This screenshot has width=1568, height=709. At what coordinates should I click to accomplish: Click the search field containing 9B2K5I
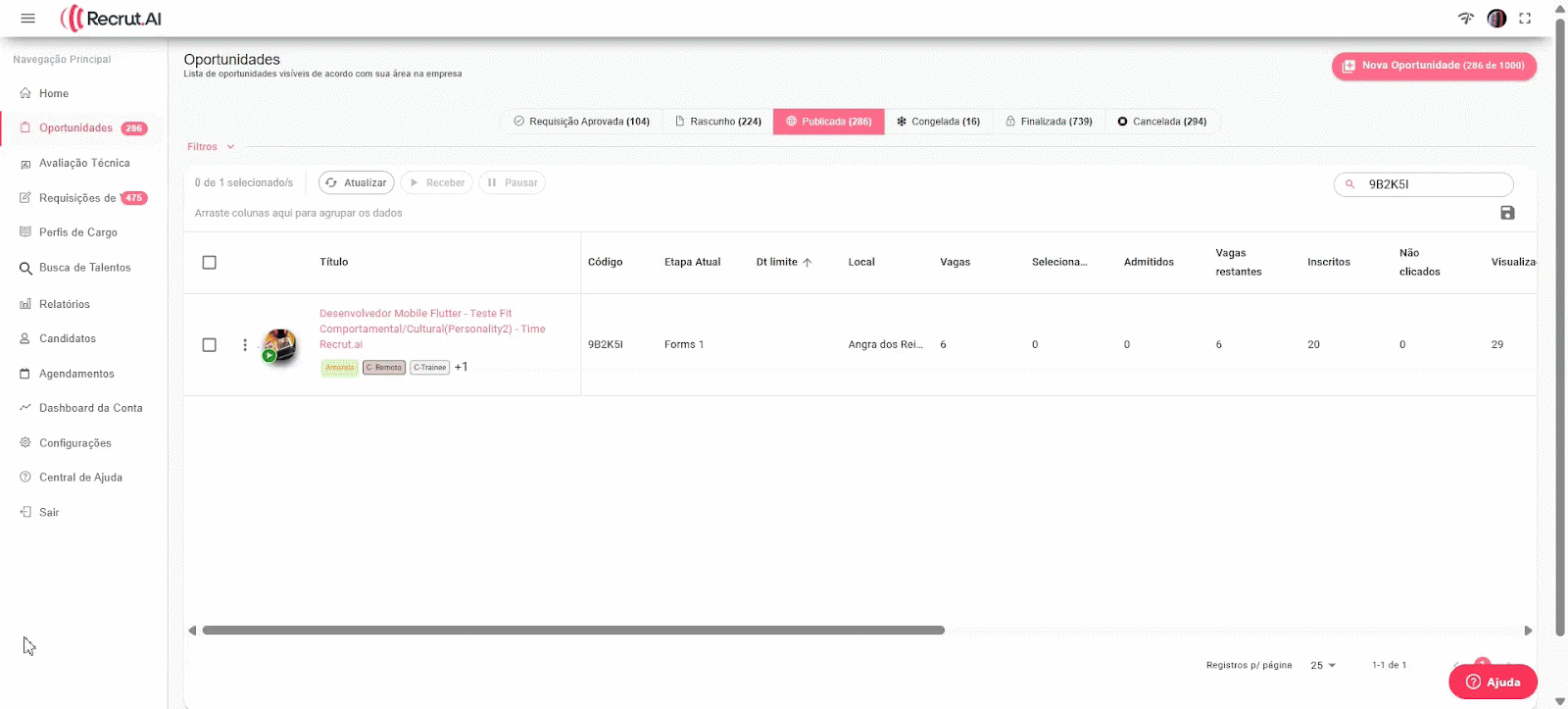(x=1433, y=184)
